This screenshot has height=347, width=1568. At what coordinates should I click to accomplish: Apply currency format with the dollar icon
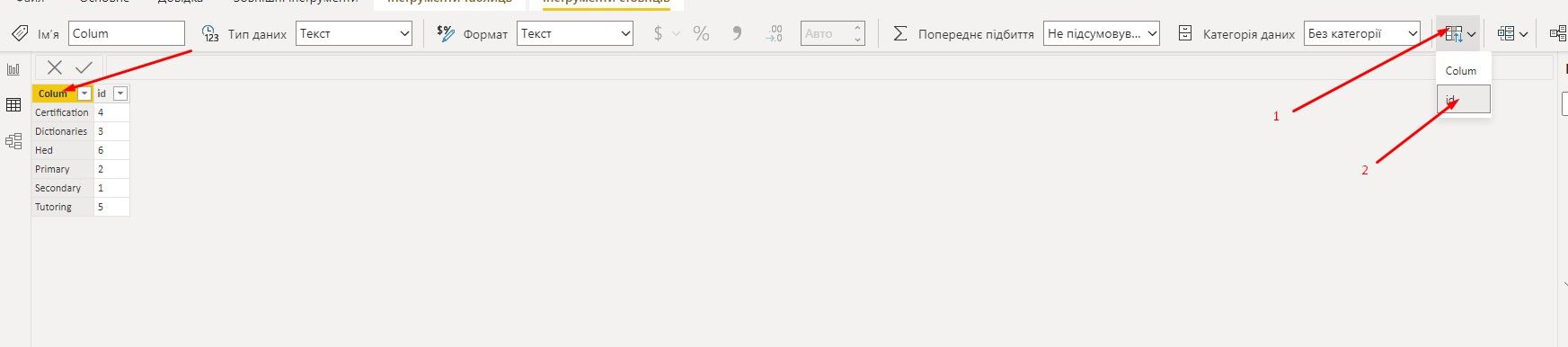coord(659,34)
